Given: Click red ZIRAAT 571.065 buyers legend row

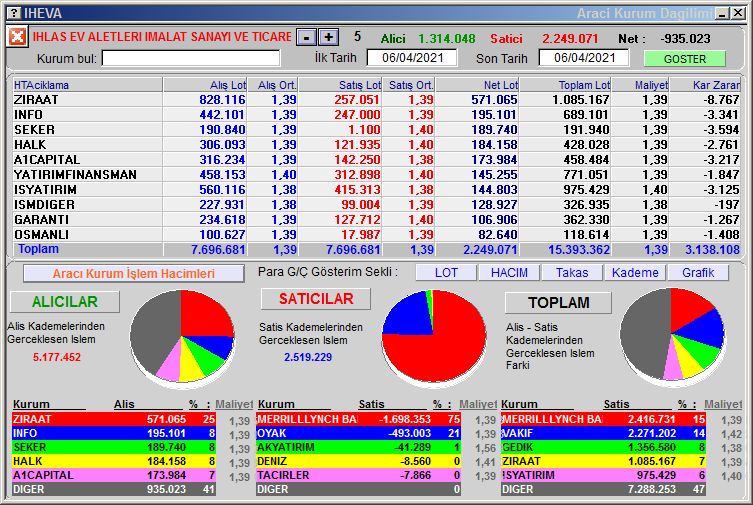Looking at the screenshot, I should [x=114, y=419].
